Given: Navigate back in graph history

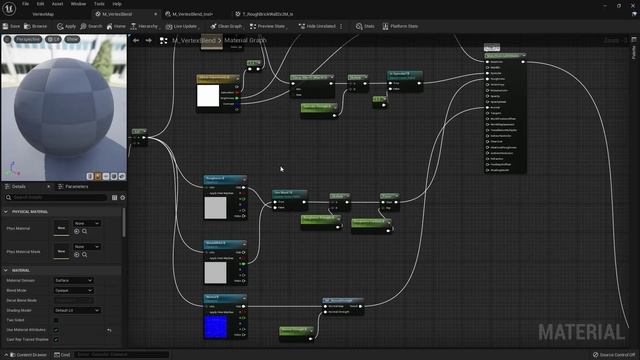Looking at the screenshot, I should [136, 40].
